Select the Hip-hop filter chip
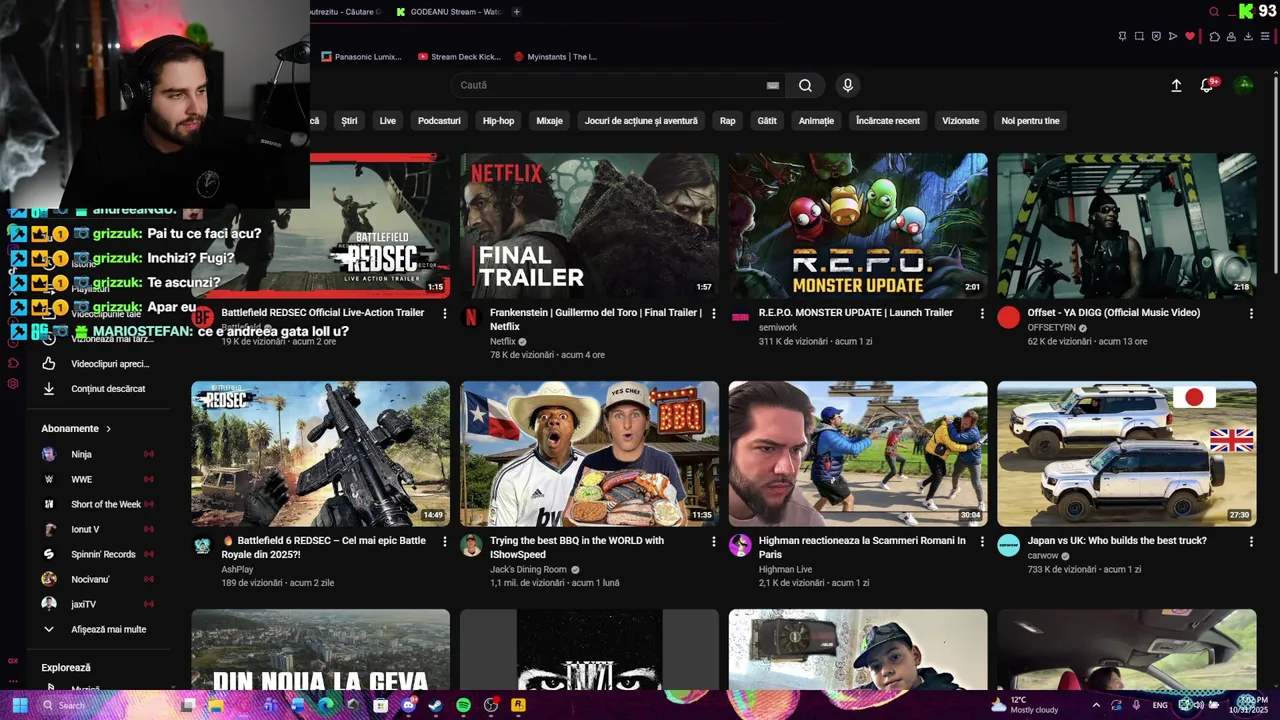1280x720 pixels. click(498, 121)
